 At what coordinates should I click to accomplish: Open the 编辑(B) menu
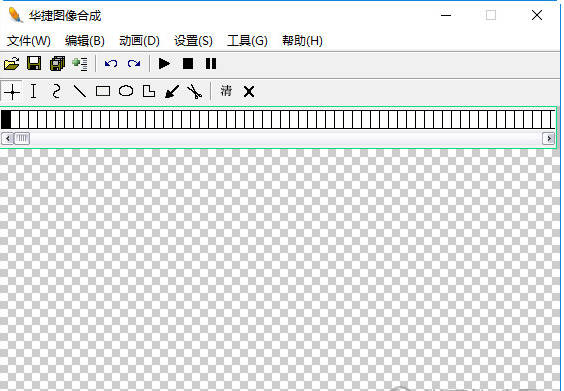(x=85, y=41)
